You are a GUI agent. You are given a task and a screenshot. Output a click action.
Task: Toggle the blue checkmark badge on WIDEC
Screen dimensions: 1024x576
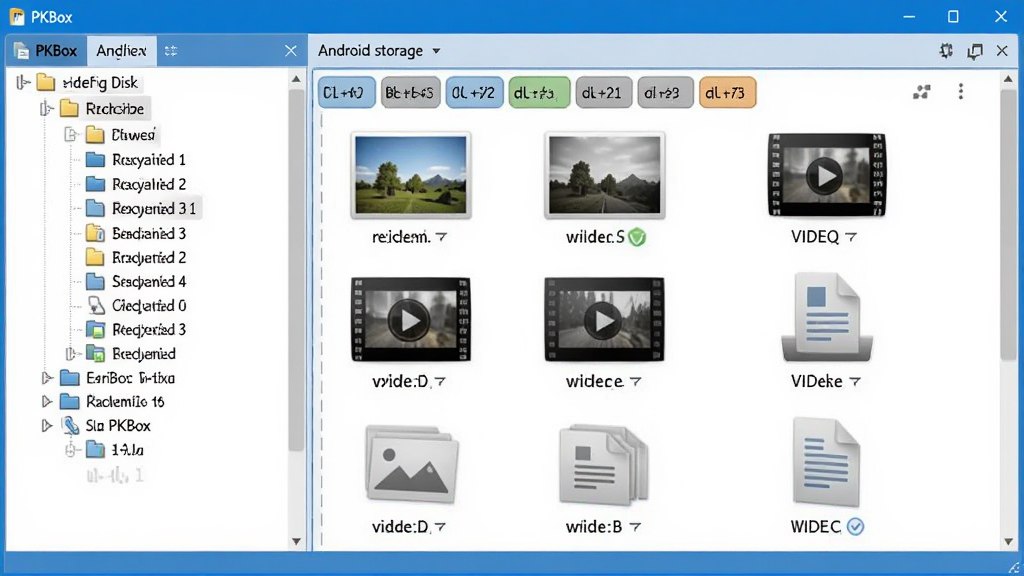point(856,526)
